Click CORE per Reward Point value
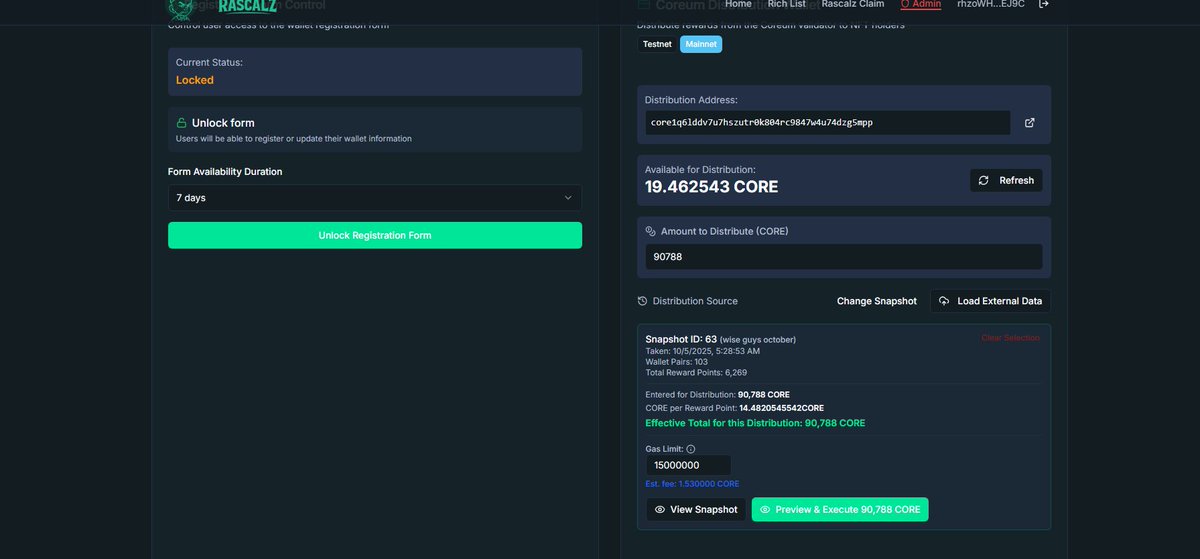 782,408
